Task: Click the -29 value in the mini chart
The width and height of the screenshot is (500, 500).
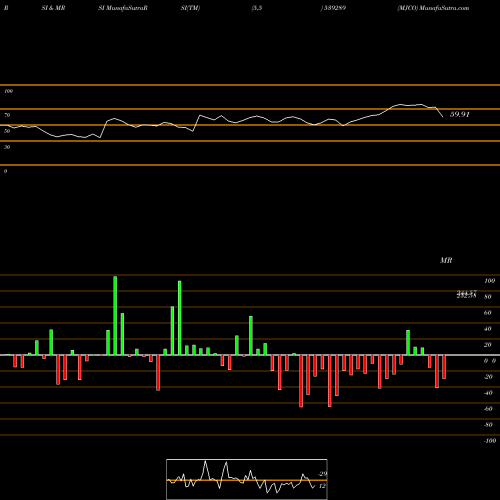Action: coord(322,474)
